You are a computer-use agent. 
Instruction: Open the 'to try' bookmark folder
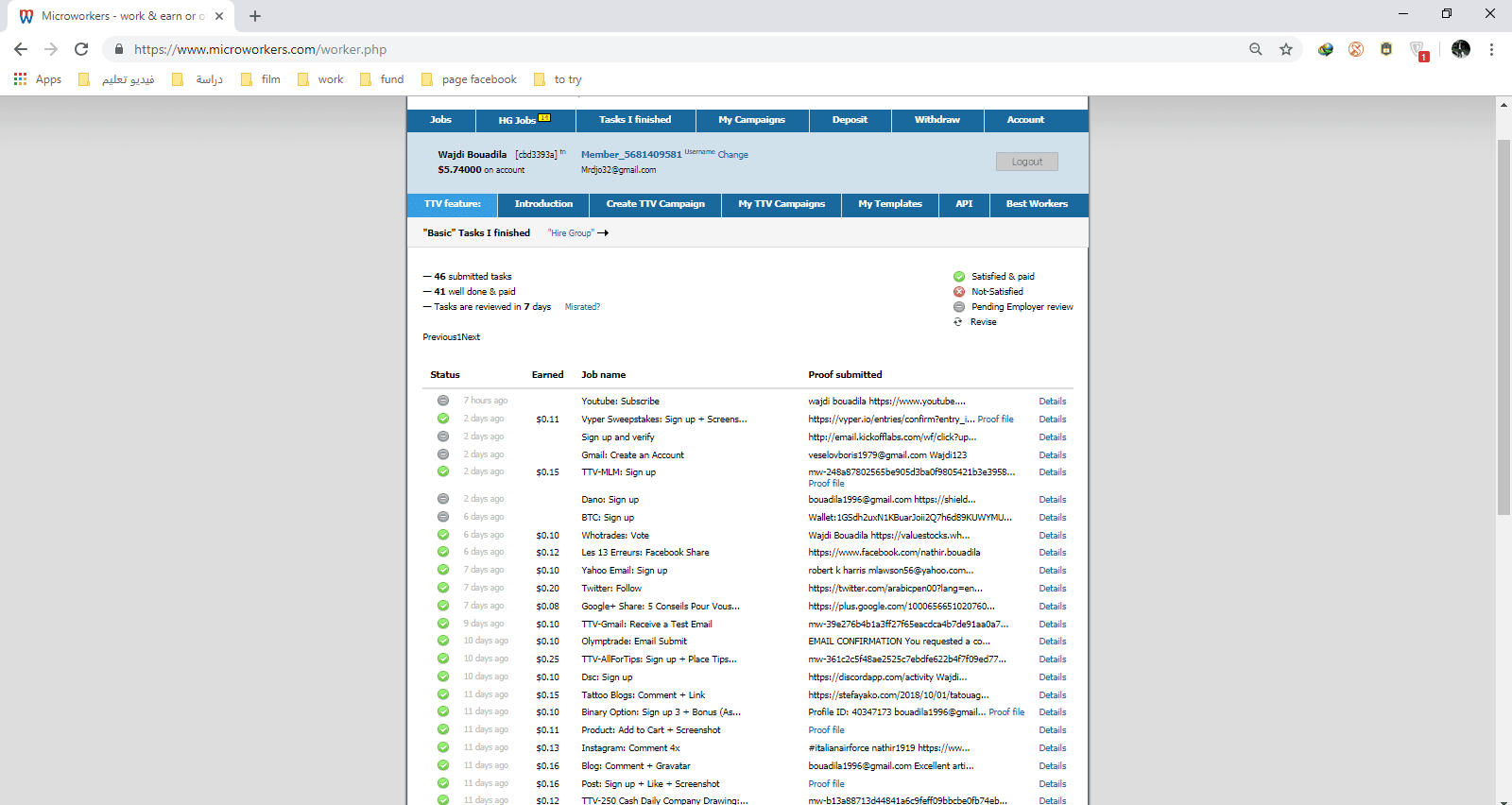pos(558,79)
